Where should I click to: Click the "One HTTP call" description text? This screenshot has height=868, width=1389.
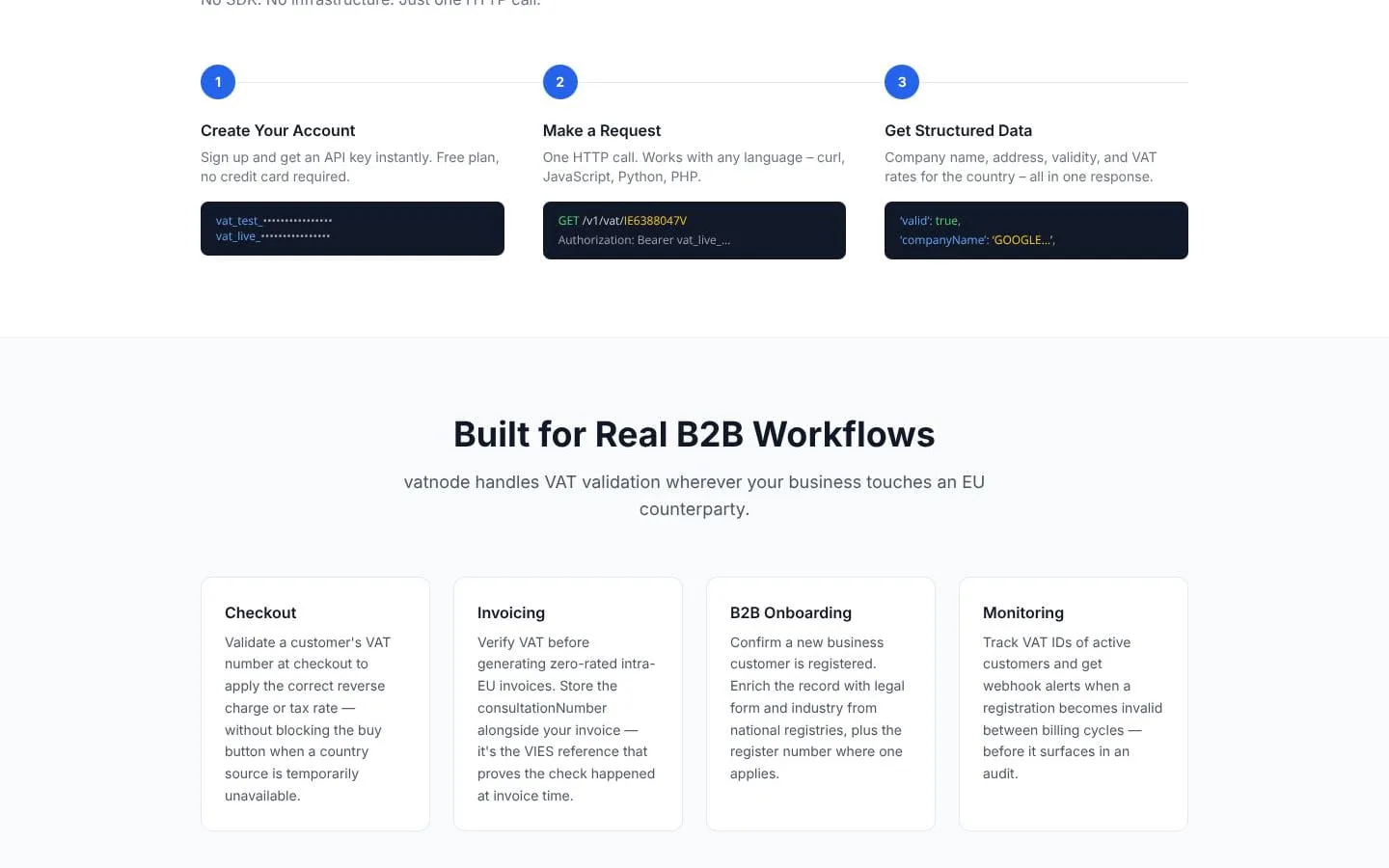pos(694,167)
